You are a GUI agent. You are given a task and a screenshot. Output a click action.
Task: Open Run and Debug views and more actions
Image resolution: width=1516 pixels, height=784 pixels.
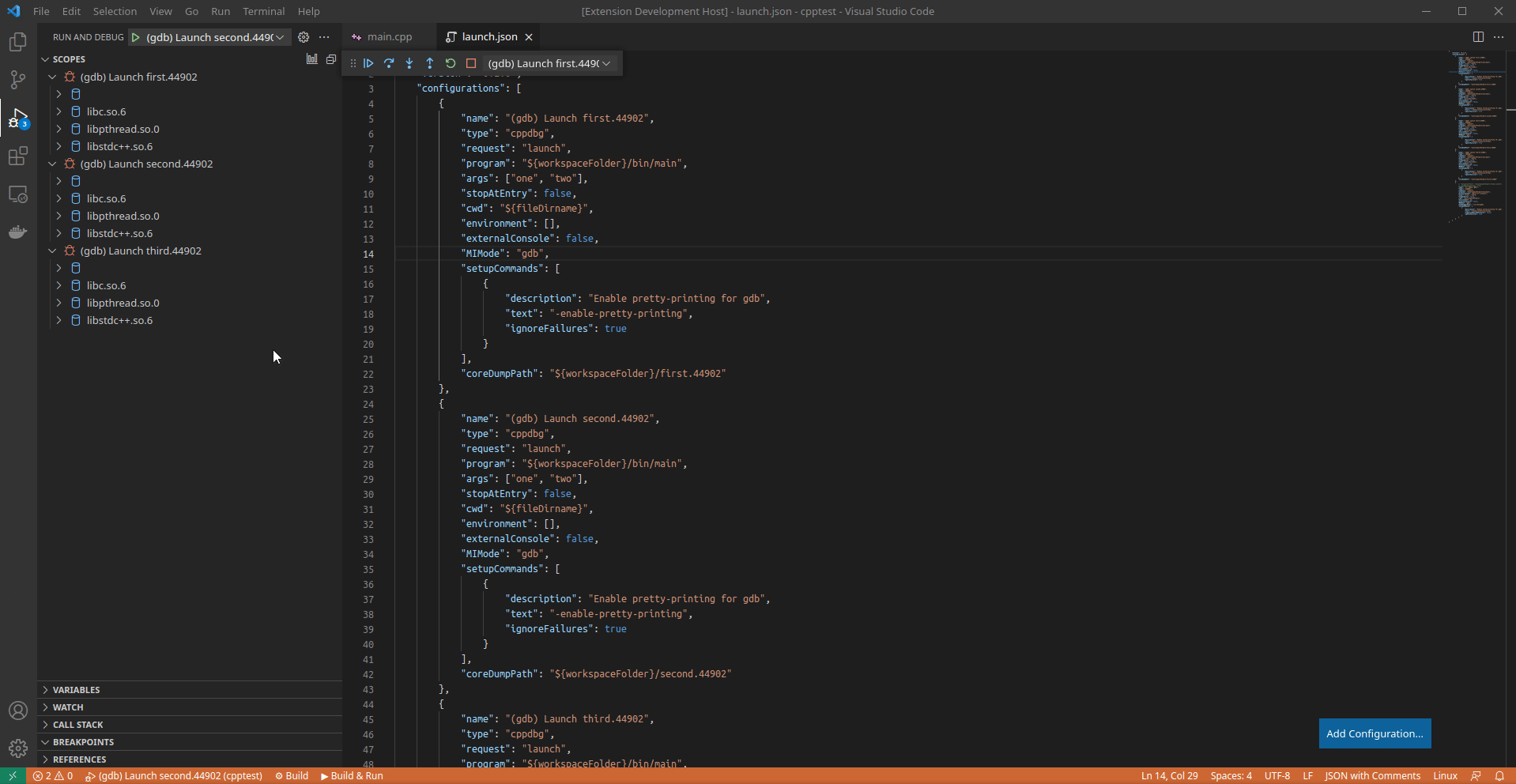coord(324,37)
